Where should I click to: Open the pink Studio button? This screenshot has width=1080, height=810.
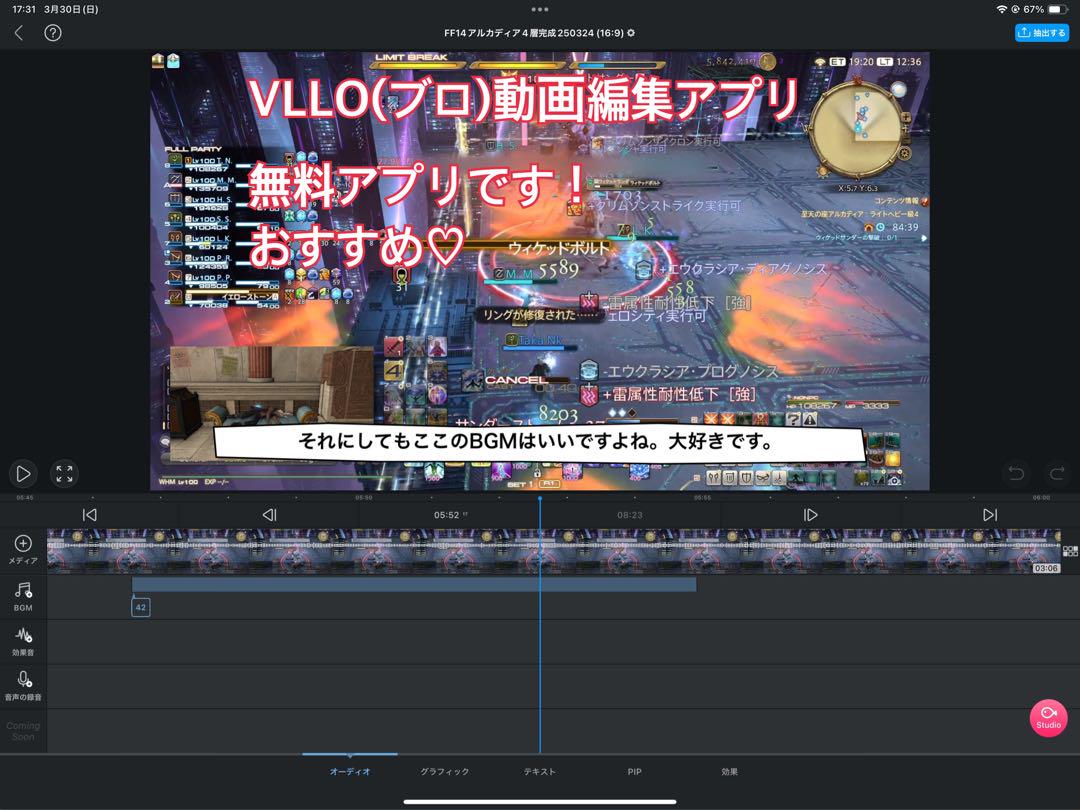[1048, 718]
